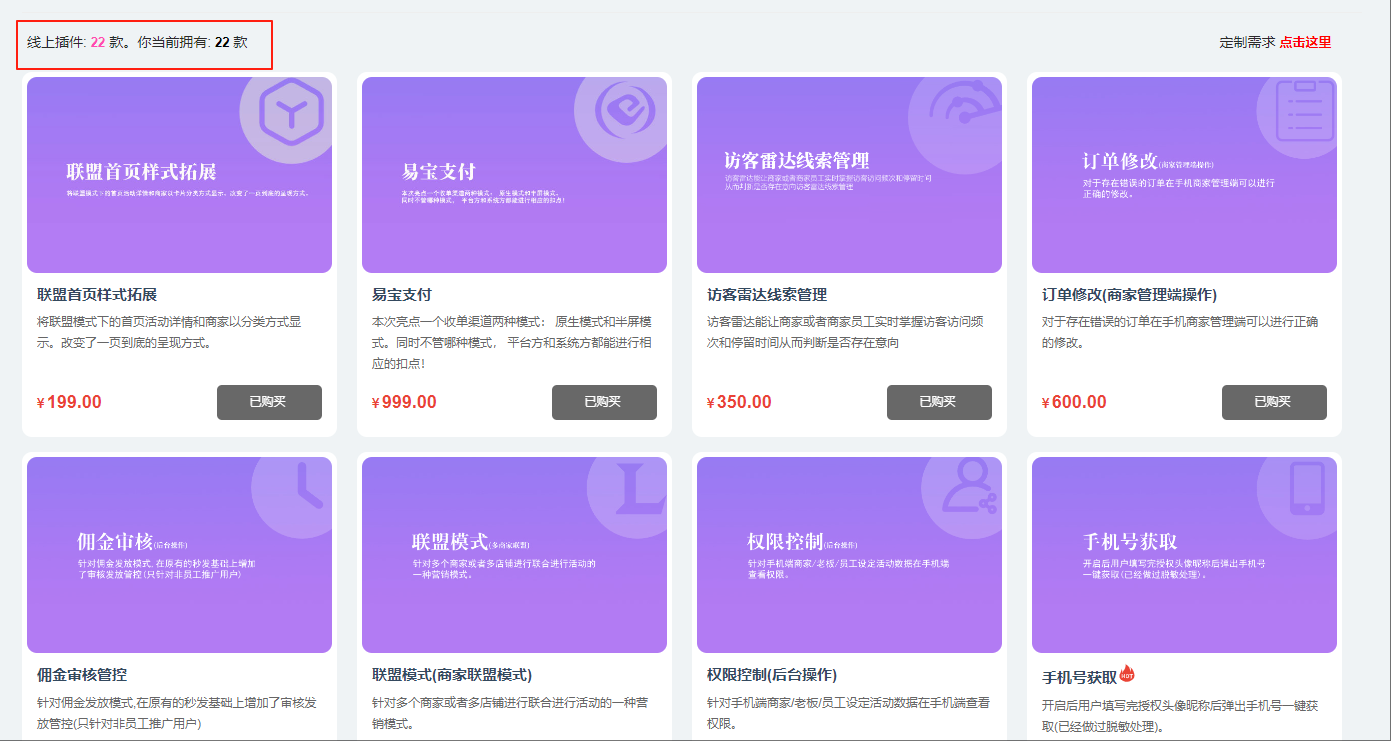The width and height of the screenshot is (1391, 741).
Task: Open the 联盟模式 banner thumbnail
Action: [514, 555]
